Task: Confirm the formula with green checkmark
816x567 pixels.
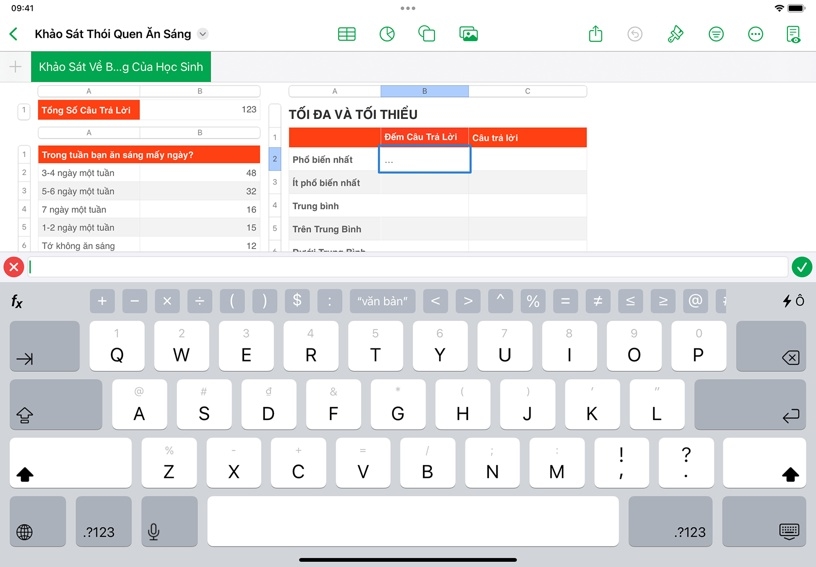Action: pos(801,267)
